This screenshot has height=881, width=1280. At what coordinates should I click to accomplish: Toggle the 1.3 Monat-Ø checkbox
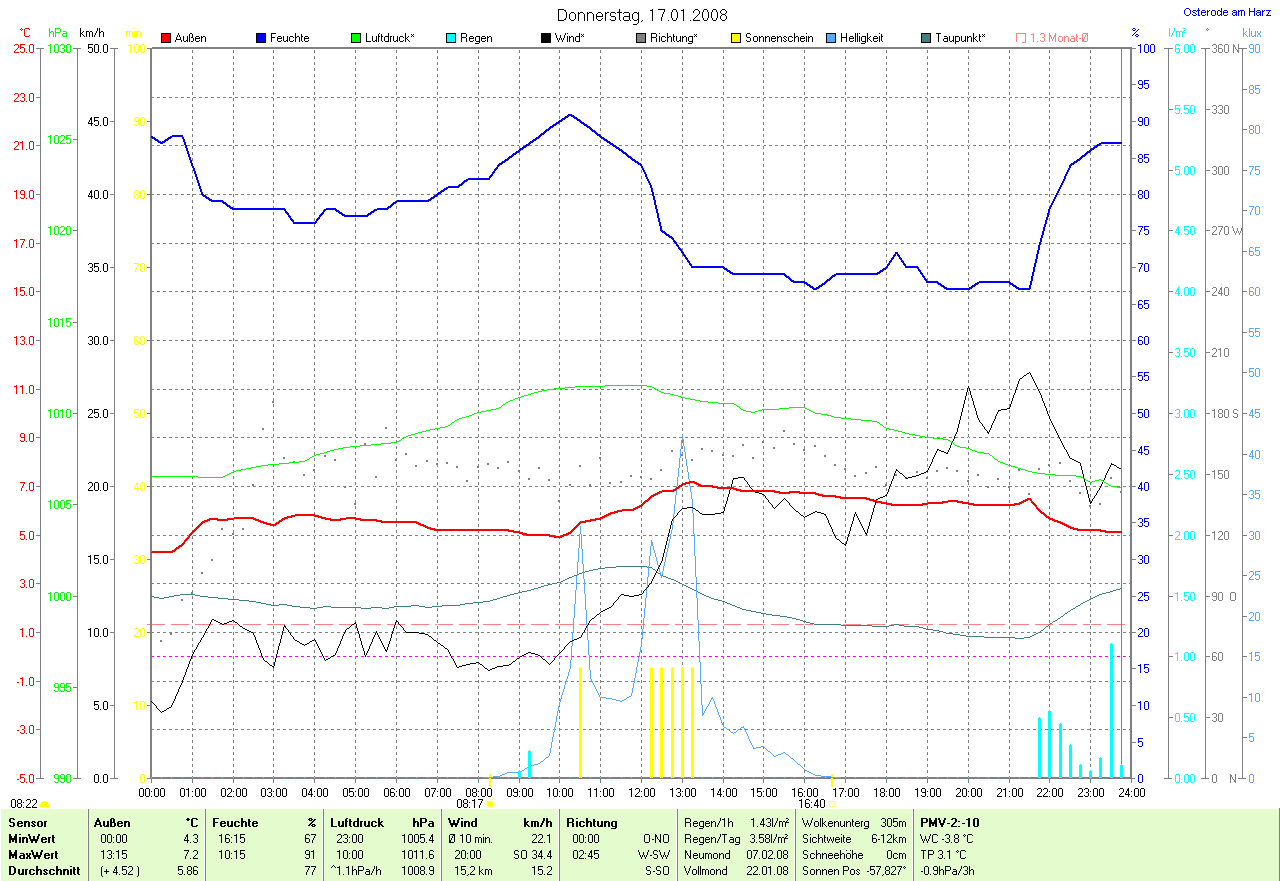point(1021,38)
